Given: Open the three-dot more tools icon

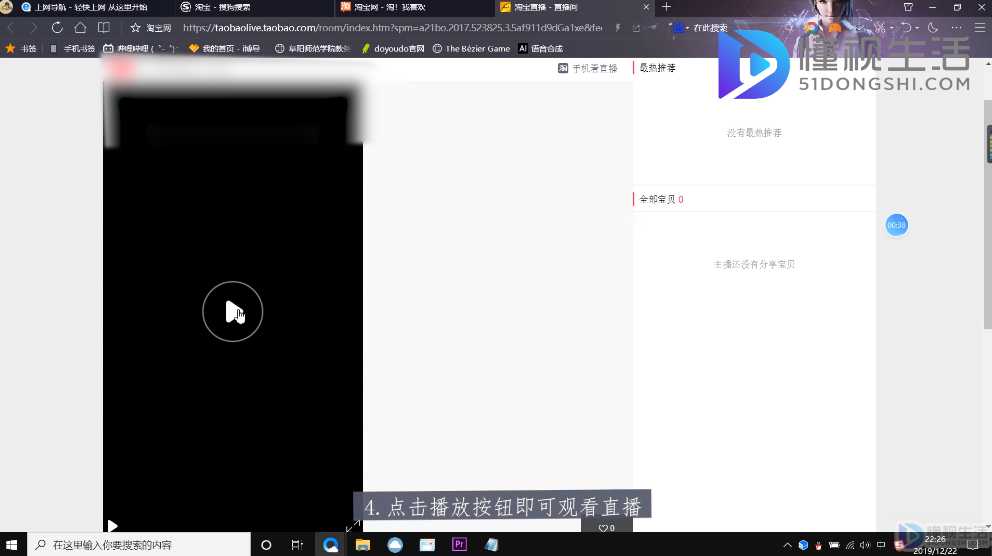Looking at the screenshot, I should pos(956,28).
